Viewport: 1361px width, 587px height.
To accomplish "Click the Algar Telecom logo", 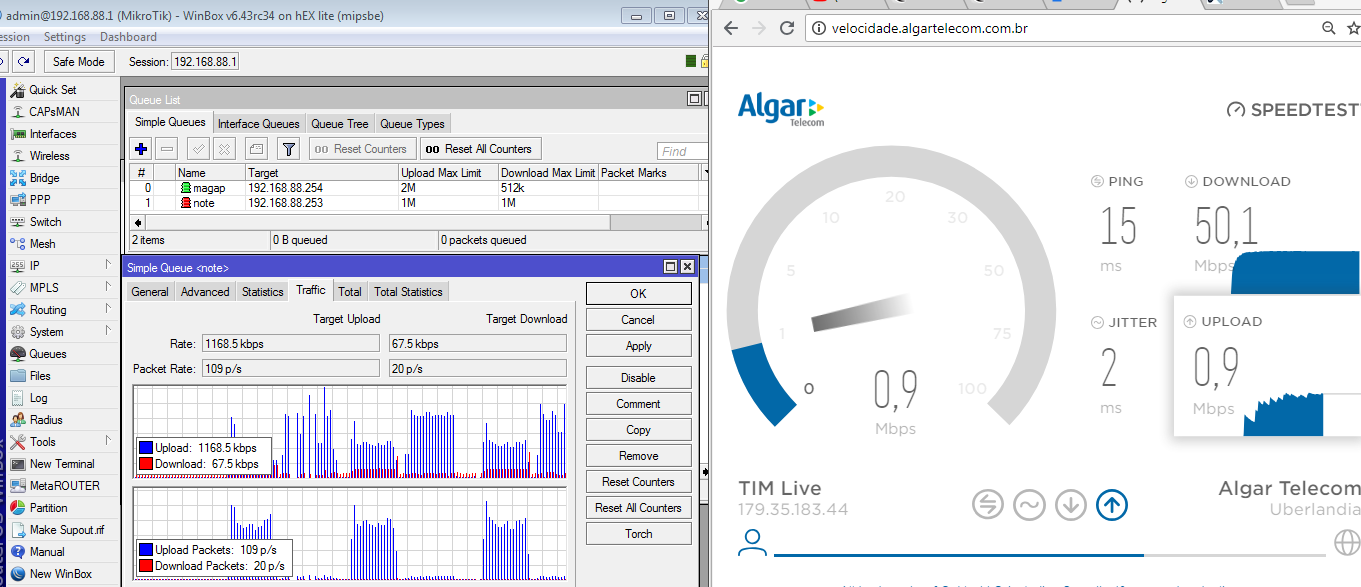I will point(781,109).
